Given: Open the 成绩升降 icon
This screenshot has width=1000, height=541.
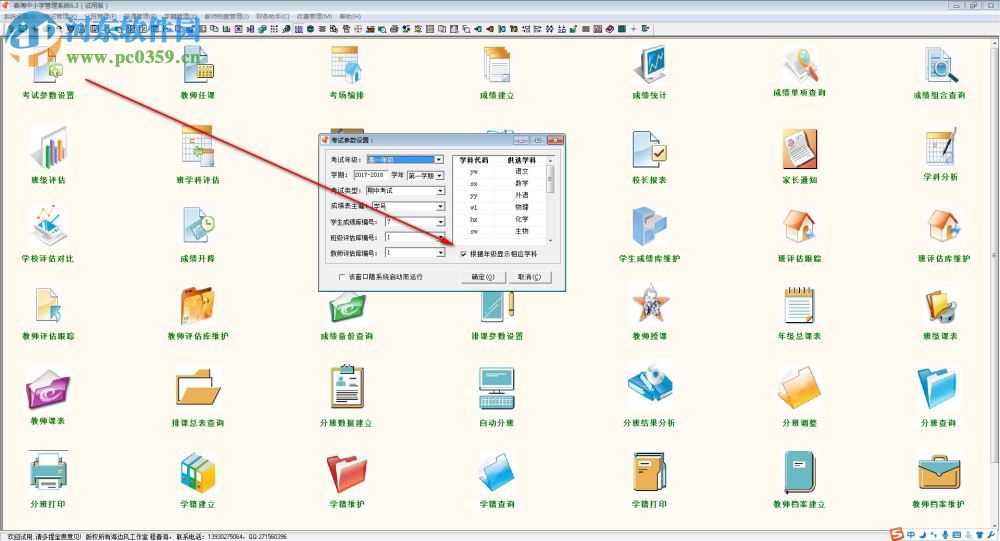Looking at the screenshot, I should tap(198, 226).
